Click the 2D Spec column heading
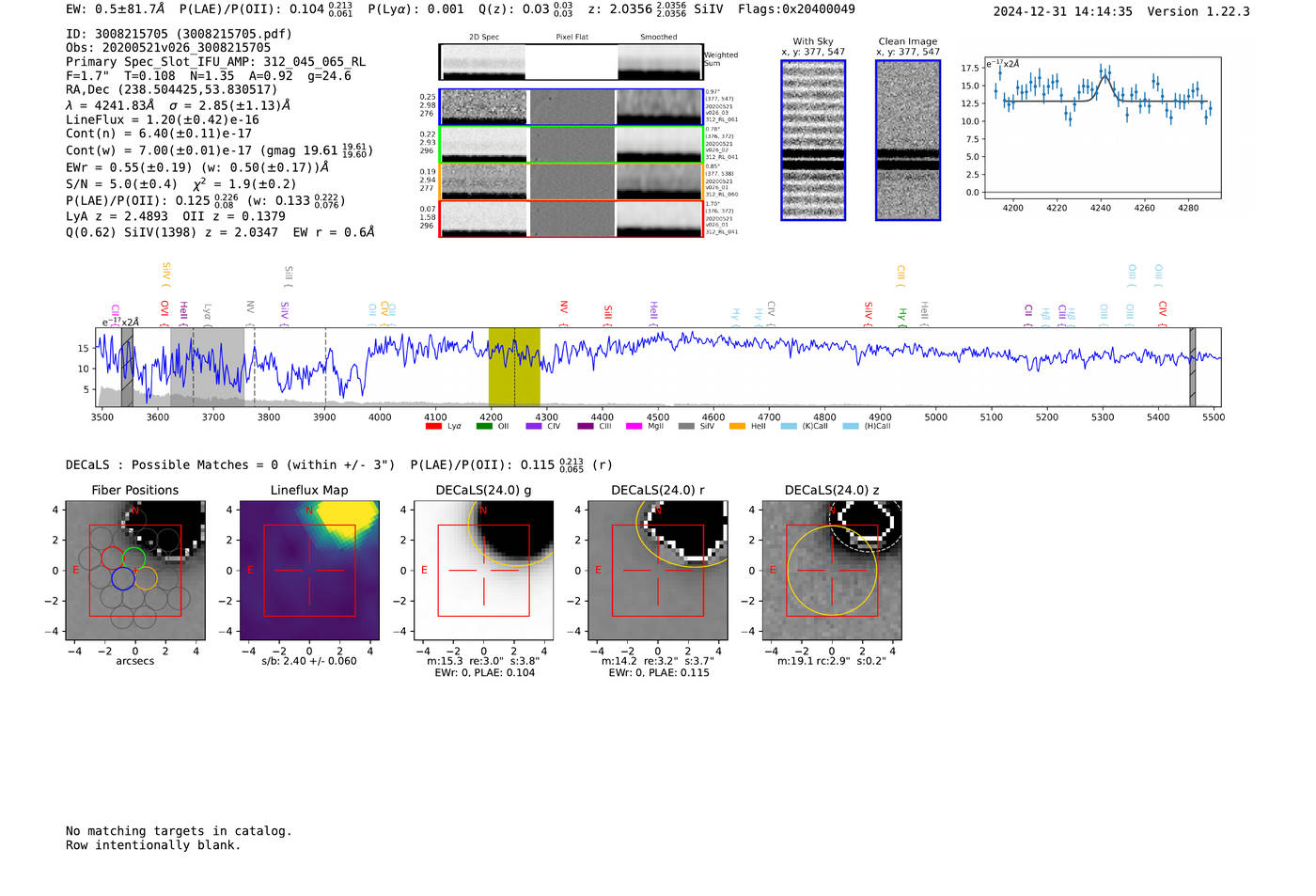The width and height of the screenshot is (1316, 896). 484,38
